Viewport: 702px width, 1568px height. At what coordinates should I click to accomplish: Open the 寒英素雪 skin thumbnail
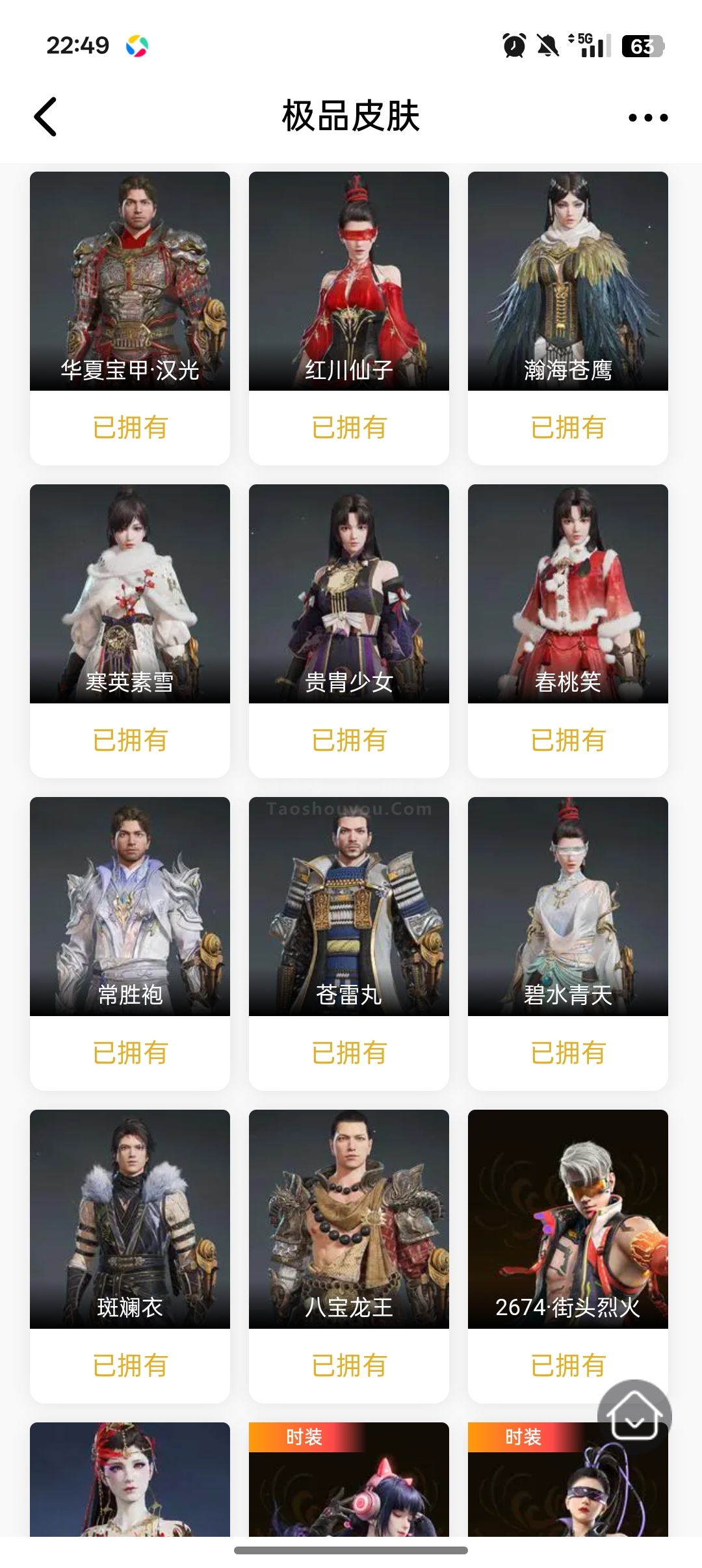(130, 594)
